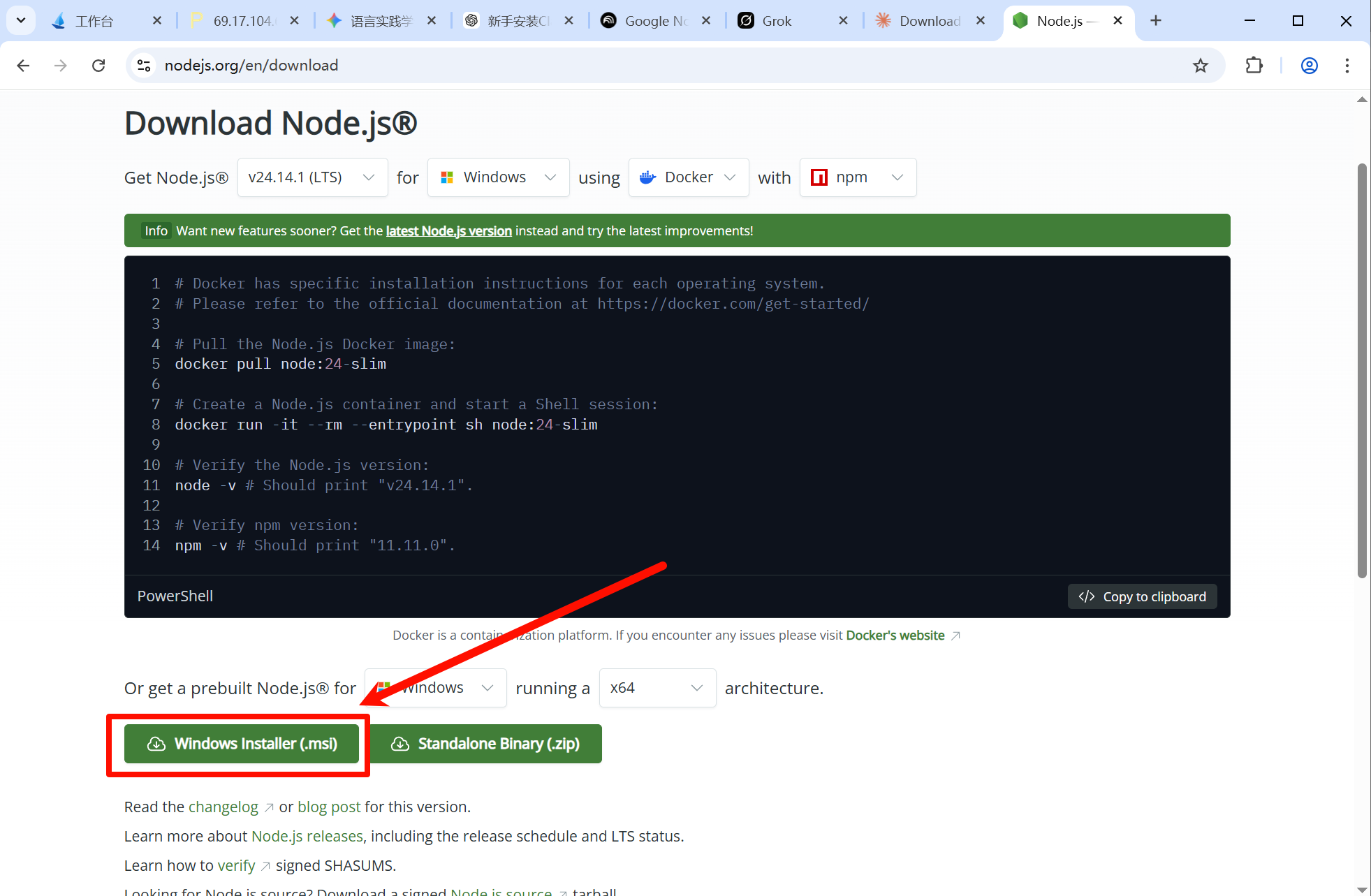The width and height of the screenshot is (1371, 896).
Task: Expand the Docker install method dropdown
Action: pos(688,177)
